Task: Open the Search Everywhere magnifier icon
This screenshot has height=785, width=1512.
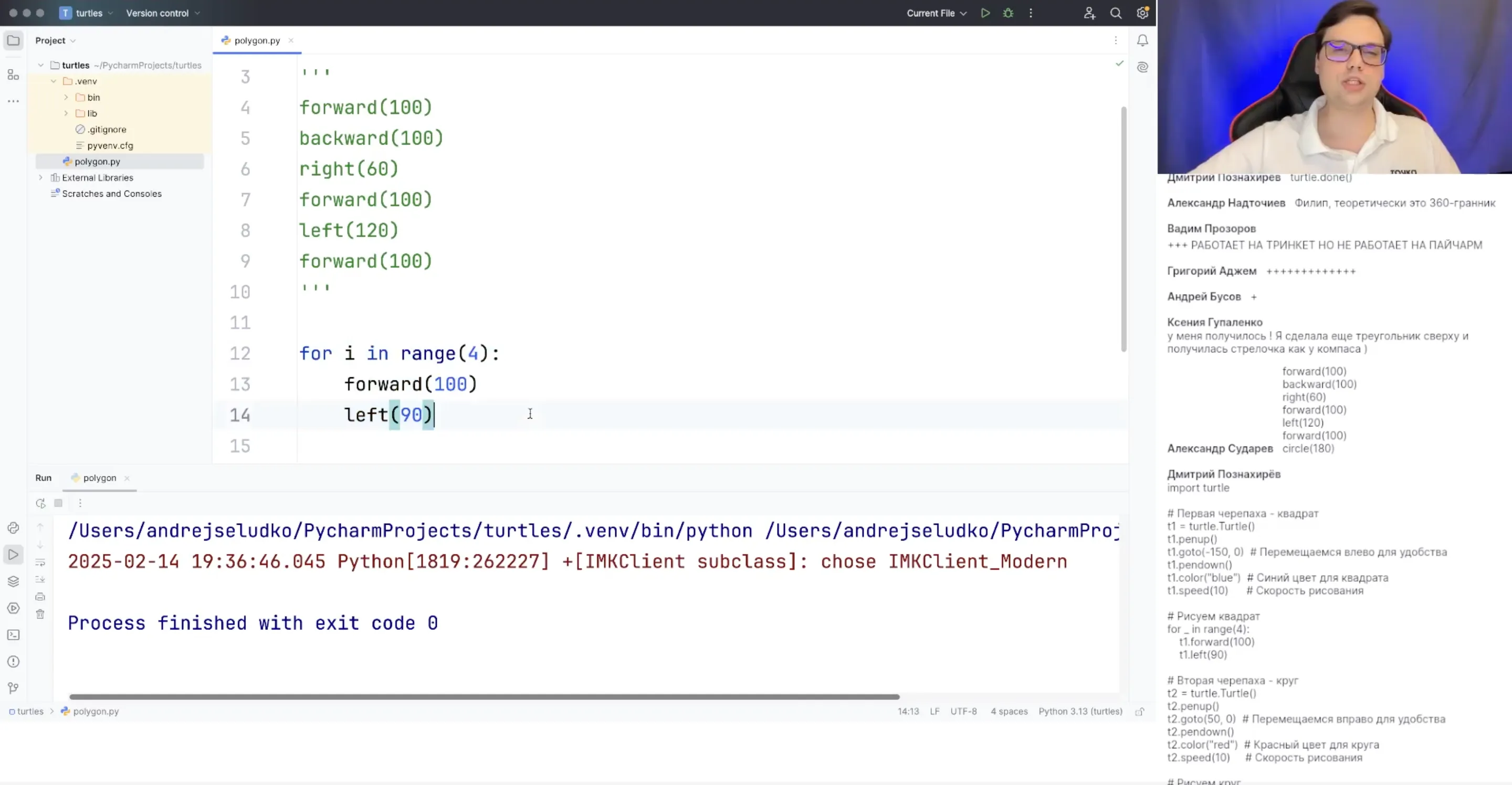Action: click(x=1115, y=13)
